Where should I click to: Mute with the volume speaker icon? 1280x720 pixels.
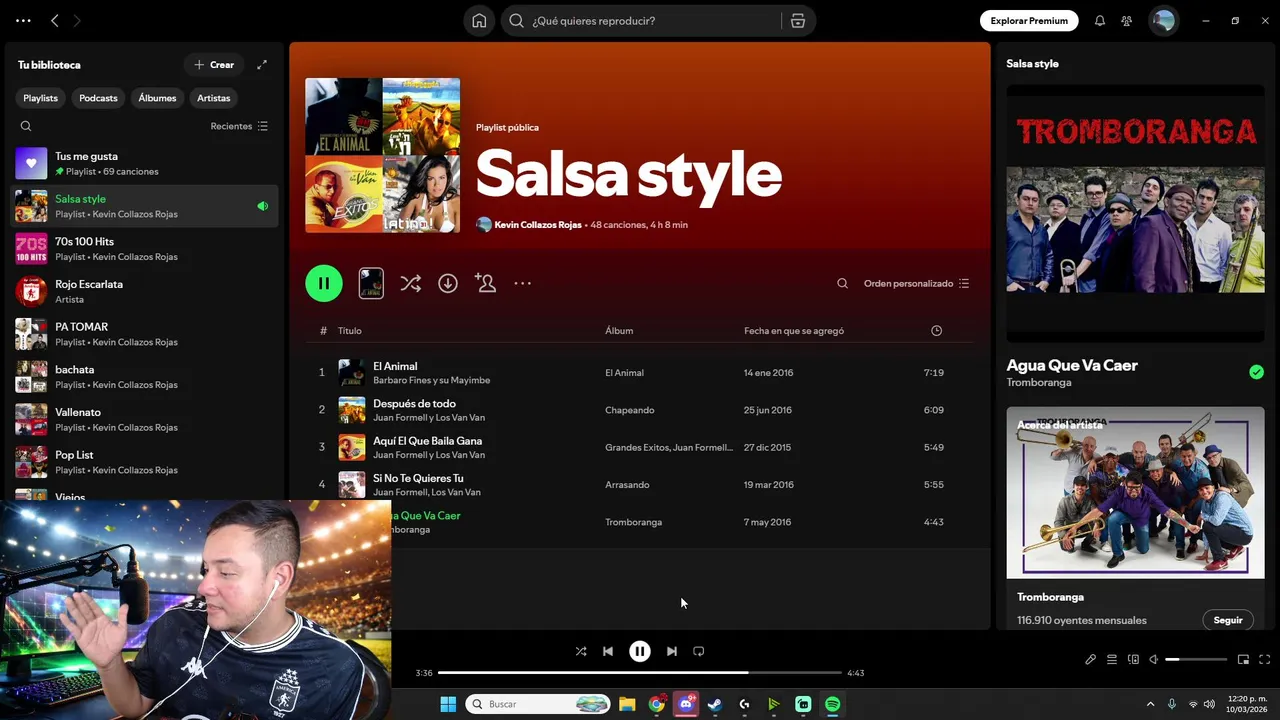[x=1153, y=659]
